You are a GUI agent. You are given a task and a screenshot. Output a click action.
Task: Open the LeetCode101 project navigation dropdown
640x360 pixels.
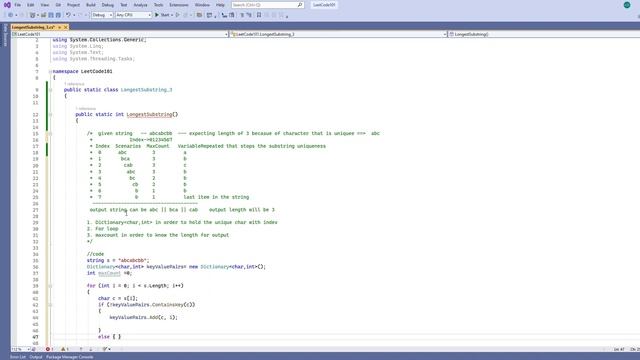coord(120,34)
